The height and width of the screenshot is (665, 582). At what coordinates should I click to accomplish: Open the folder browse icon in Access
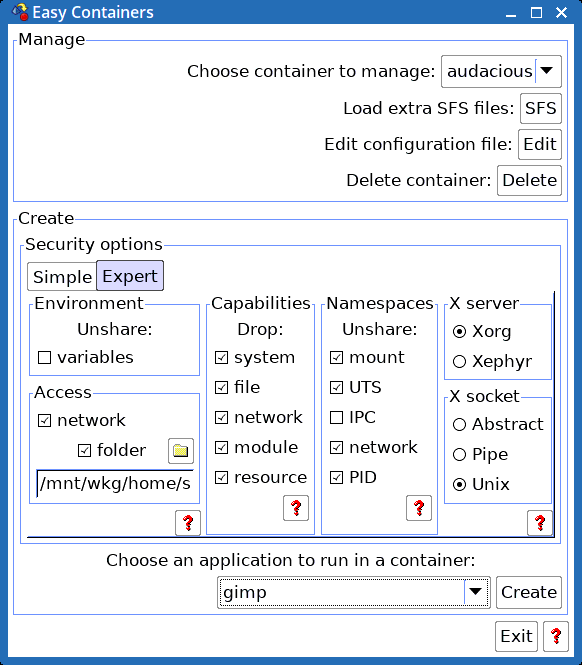(x=181, y=450)
